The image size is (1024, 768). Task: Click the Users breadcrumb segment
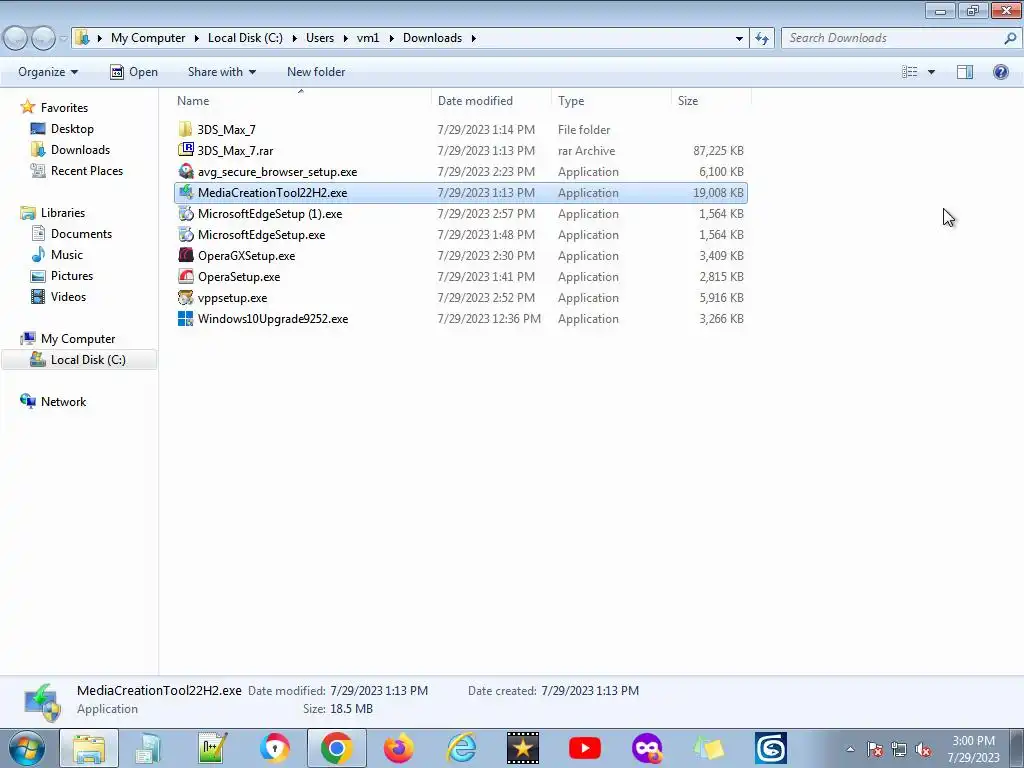click(320, 38)
